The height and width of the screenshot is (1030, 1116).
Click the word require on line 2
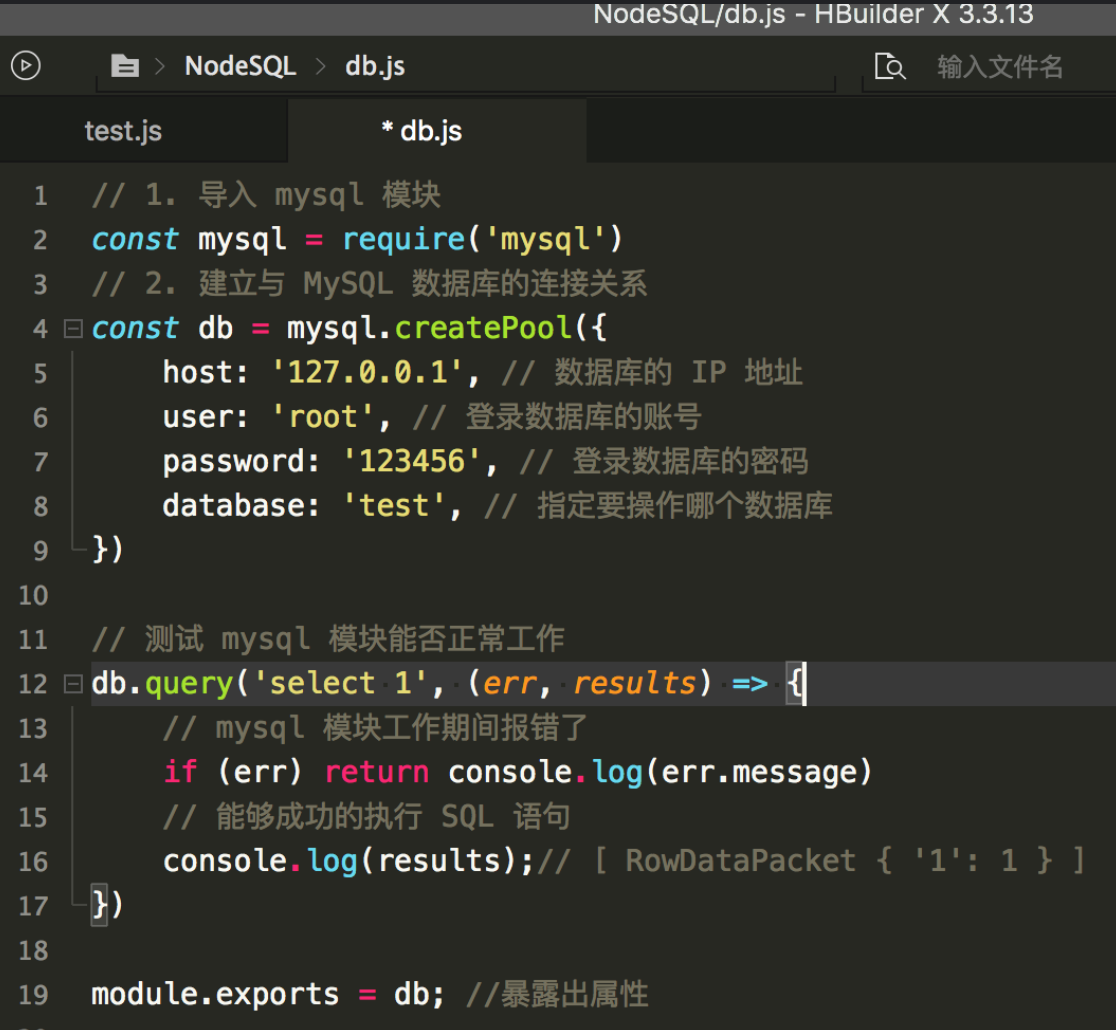pos(404,239)
